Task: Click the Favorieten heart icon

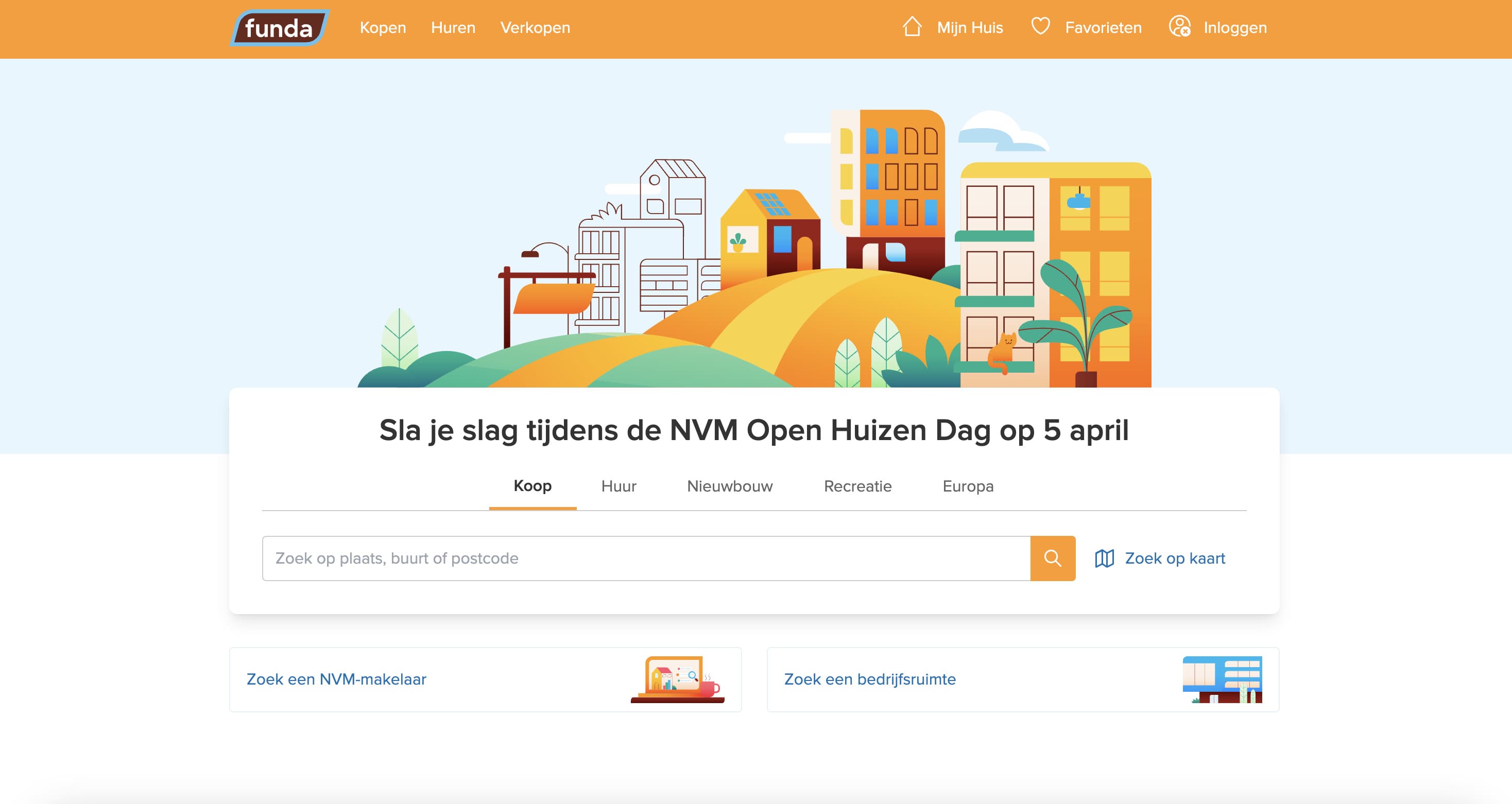Action: (x=1040, y=26)
